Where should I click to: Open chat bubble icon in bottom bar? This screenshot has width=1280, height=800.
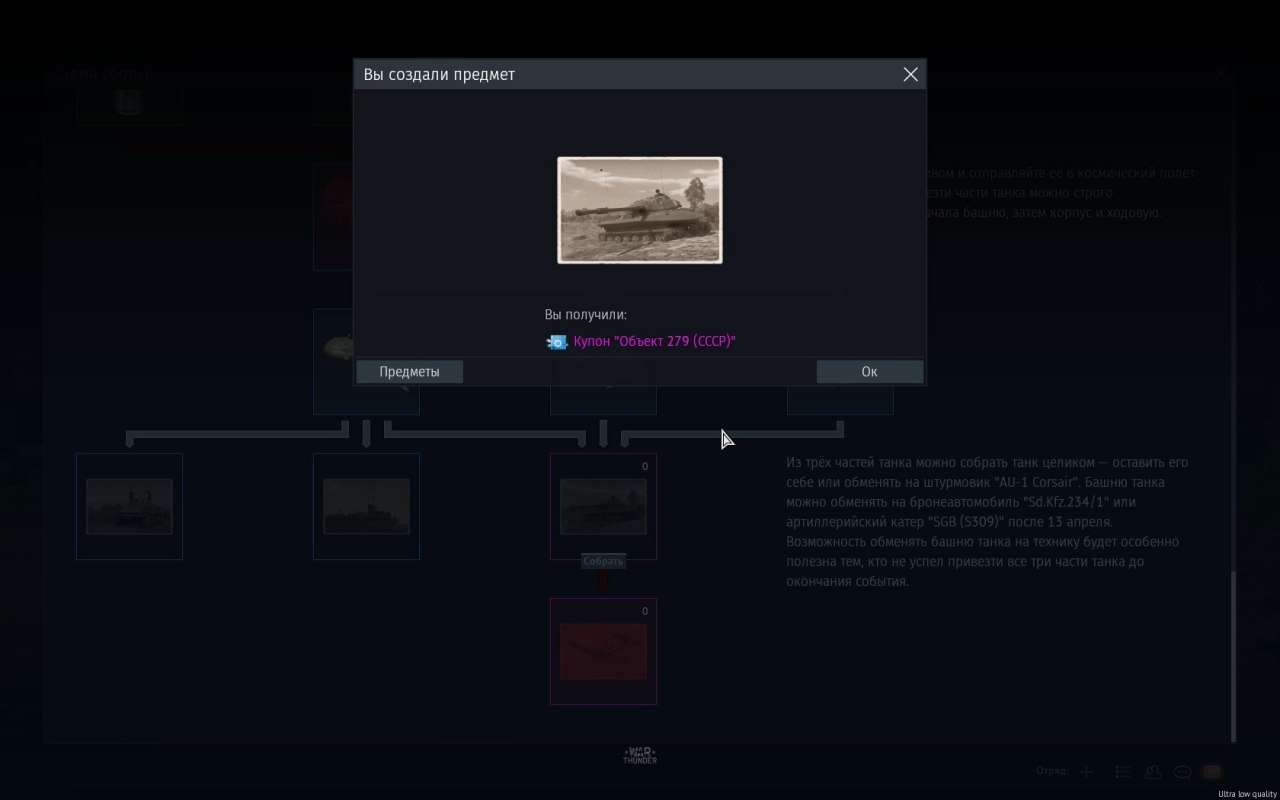coord(1183,772)
